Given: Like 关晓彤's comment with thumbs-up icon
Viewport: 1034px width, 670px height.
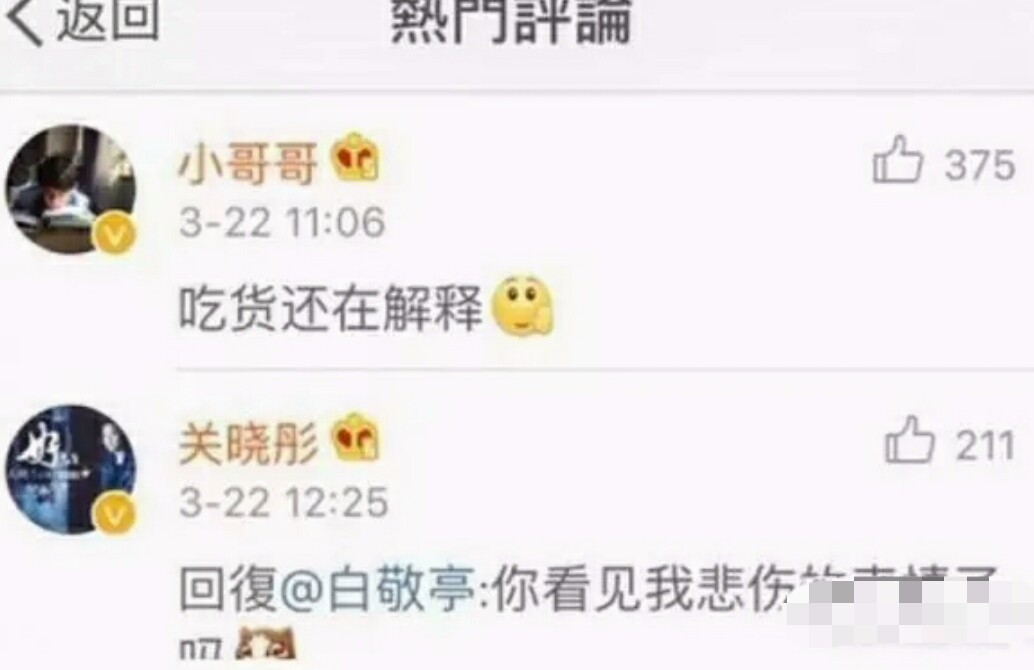Looking at the screenshot, I should pos(909,439).
